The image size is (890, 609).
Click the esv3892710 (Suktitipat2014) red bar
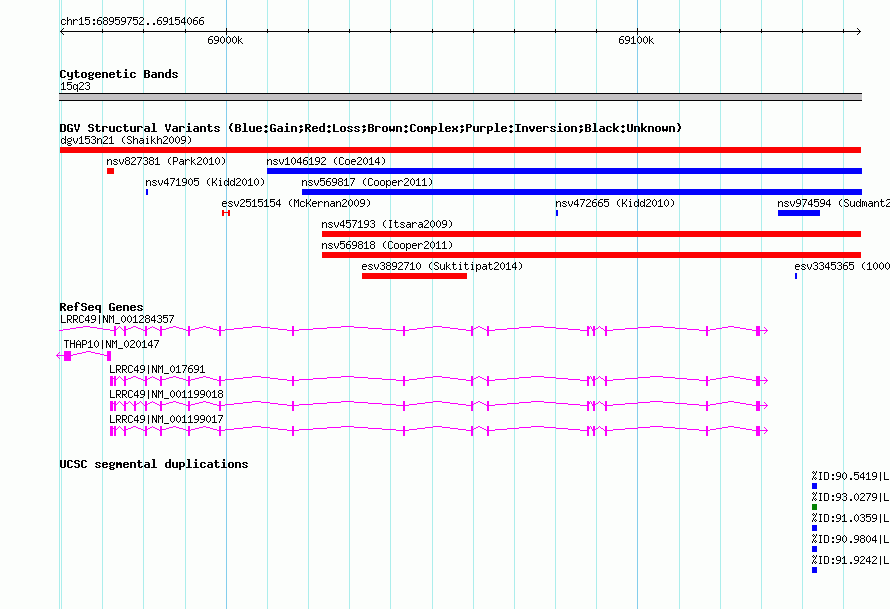tap(414, 276)
